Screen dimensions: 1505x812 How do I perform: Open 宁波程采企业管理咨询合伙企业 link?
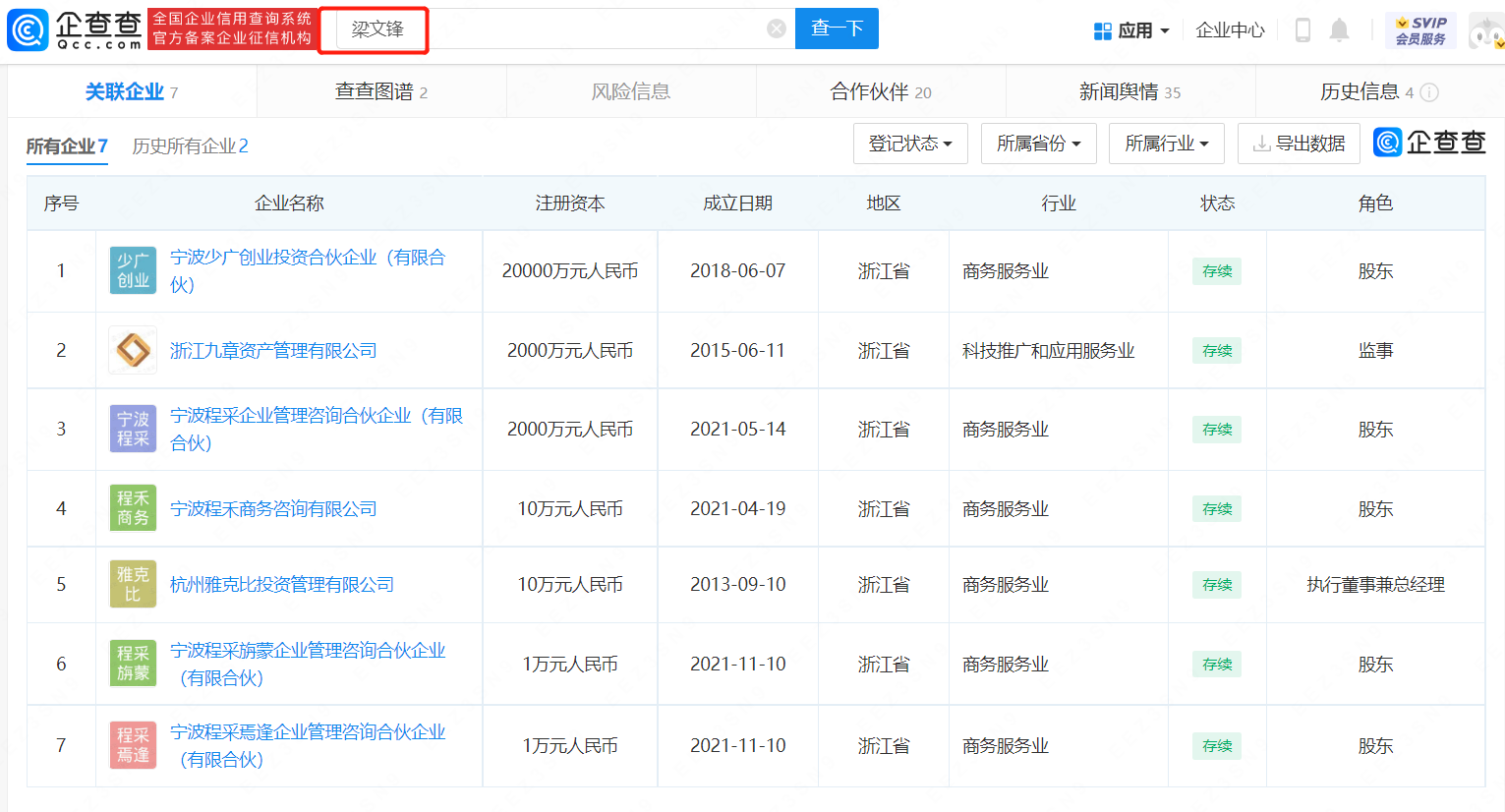point(317,429)
